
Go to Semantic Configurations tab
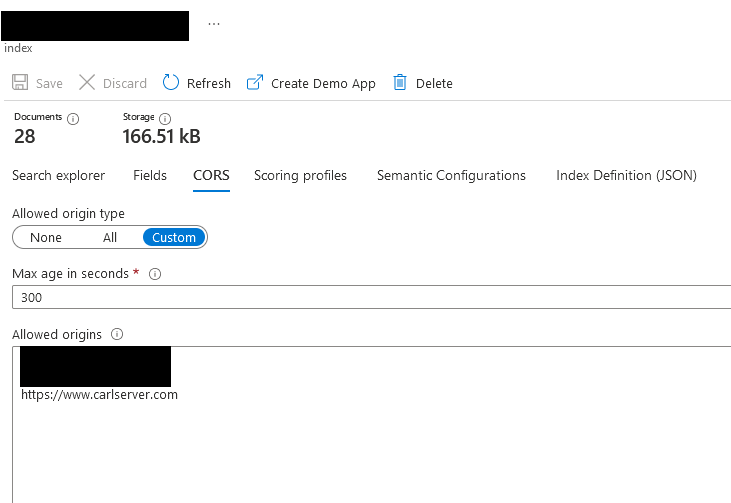coord(451,175)
